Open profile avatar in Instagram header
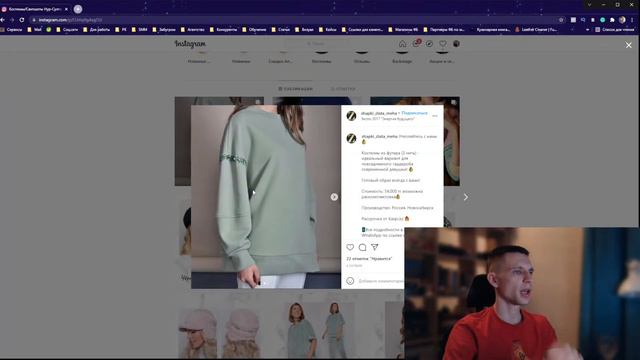The width and height of the screenshot is (640, 360). (x=456, y=44)
